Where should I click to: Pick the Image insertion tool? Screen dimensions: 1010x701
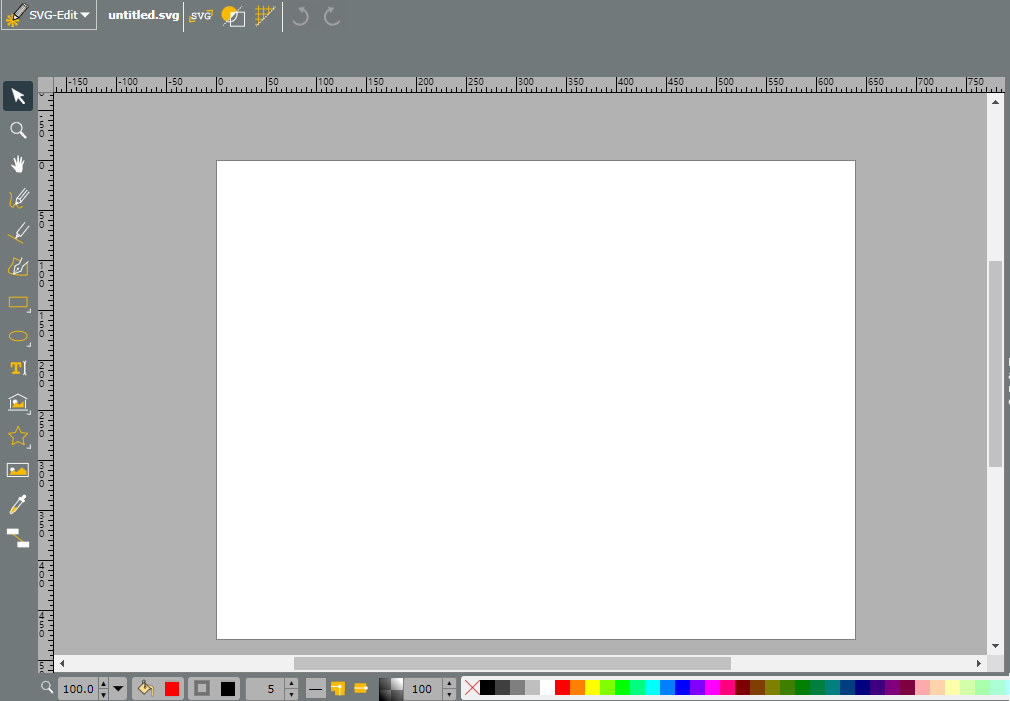point(18,470)
